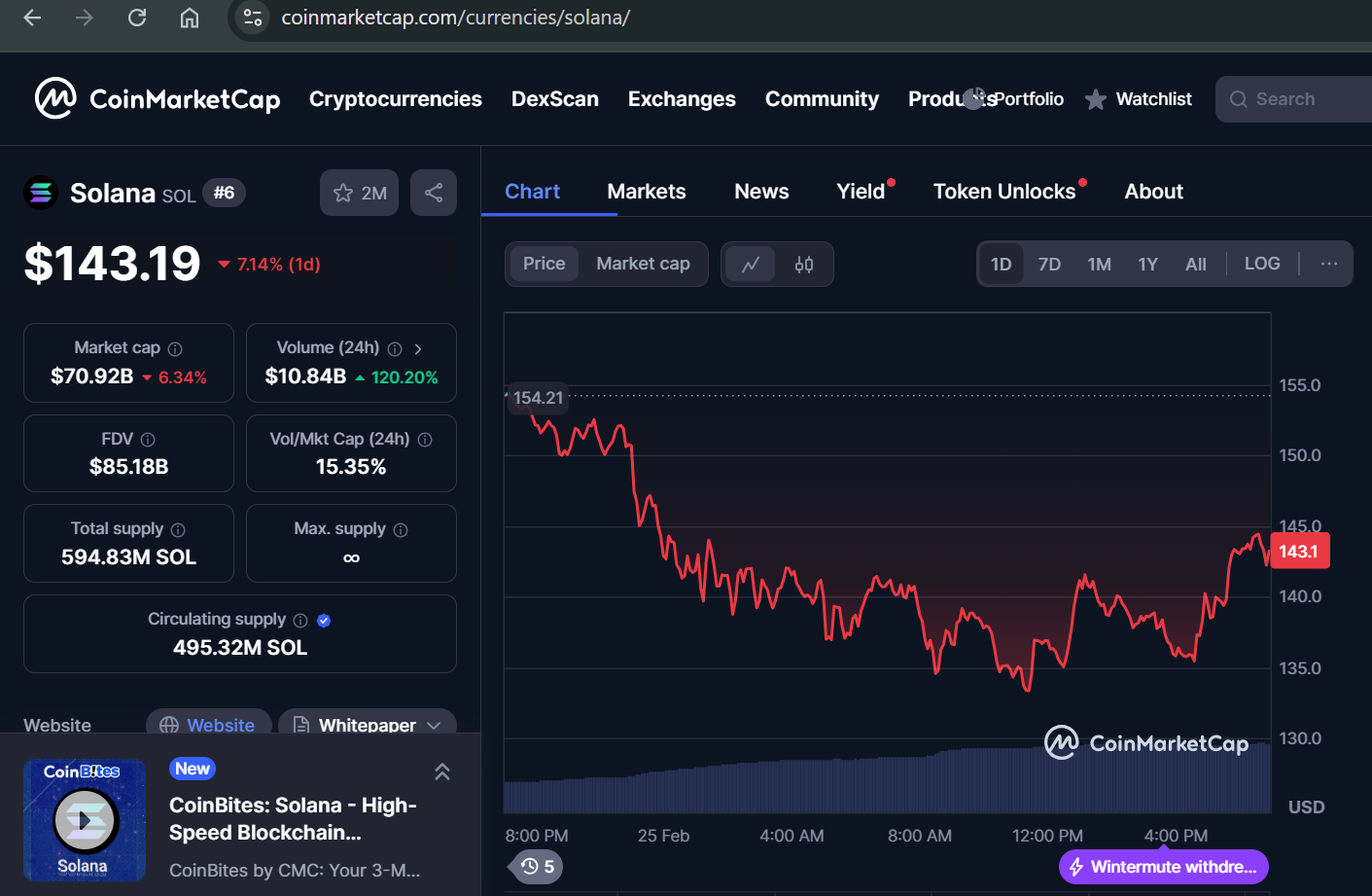The image size is (1372, 896).
Task: Open the three-dots chart options menu
Action: click(x=1328, y=264)
